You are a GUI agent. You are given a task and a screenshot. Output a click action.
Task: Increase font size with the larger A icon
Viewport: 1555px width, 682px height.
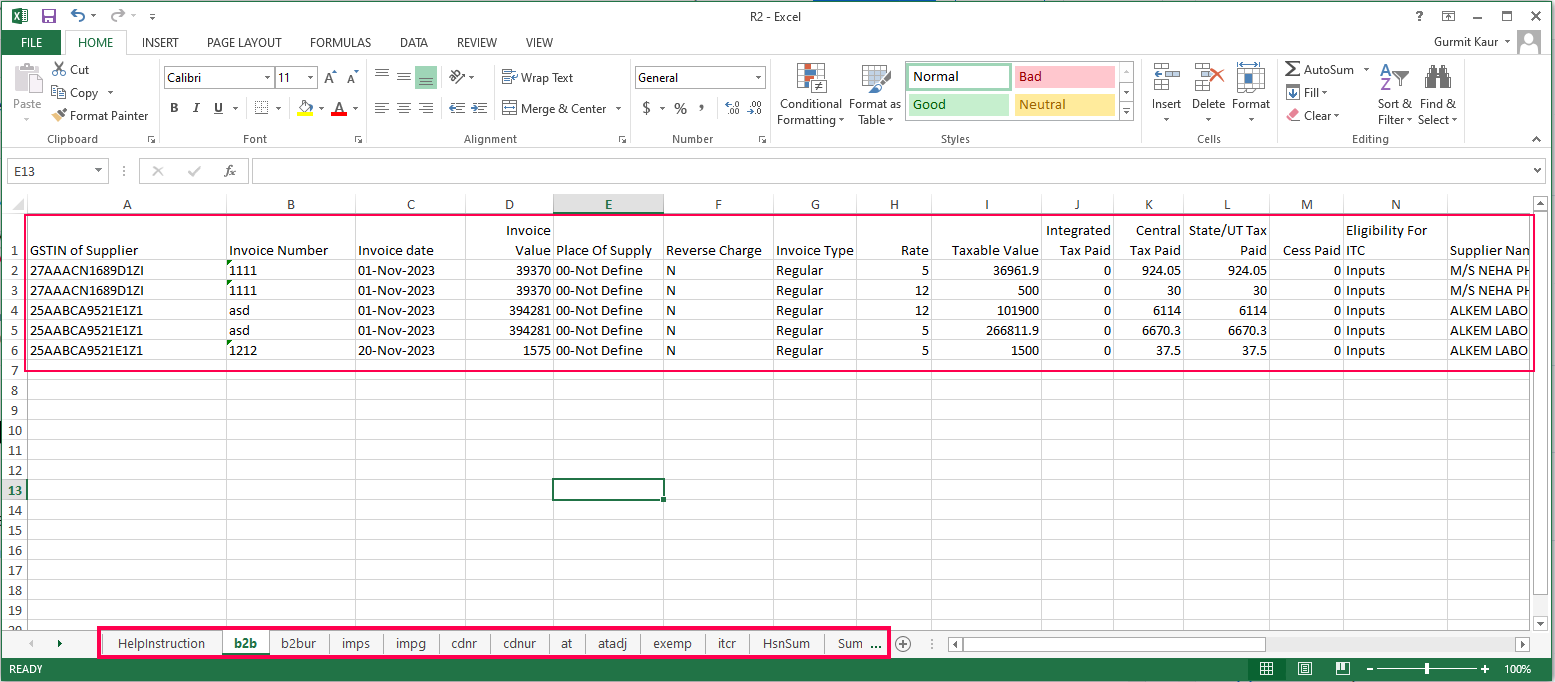330,77
